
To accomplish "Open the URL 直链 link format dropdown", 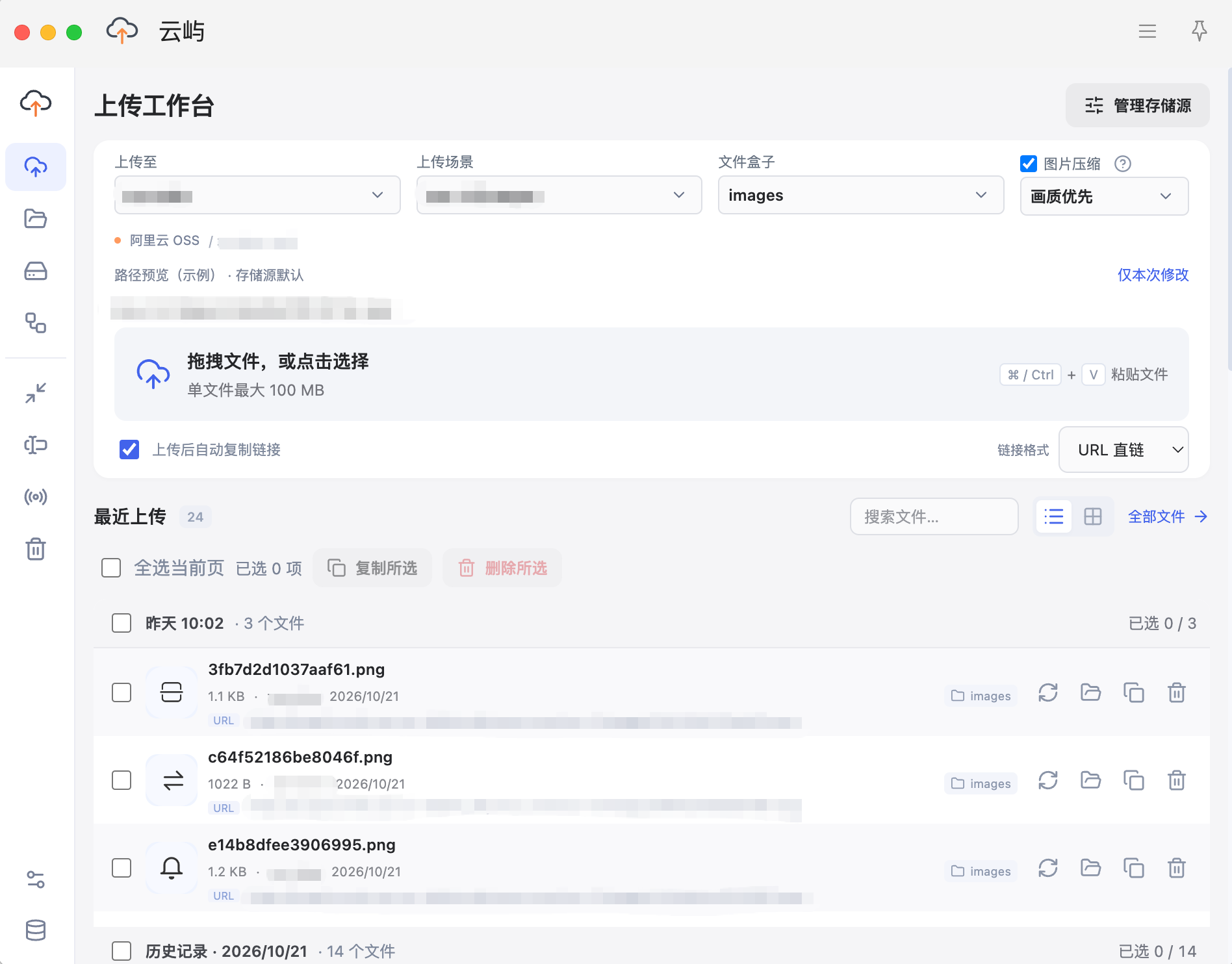I will [x=1123, y=450].
